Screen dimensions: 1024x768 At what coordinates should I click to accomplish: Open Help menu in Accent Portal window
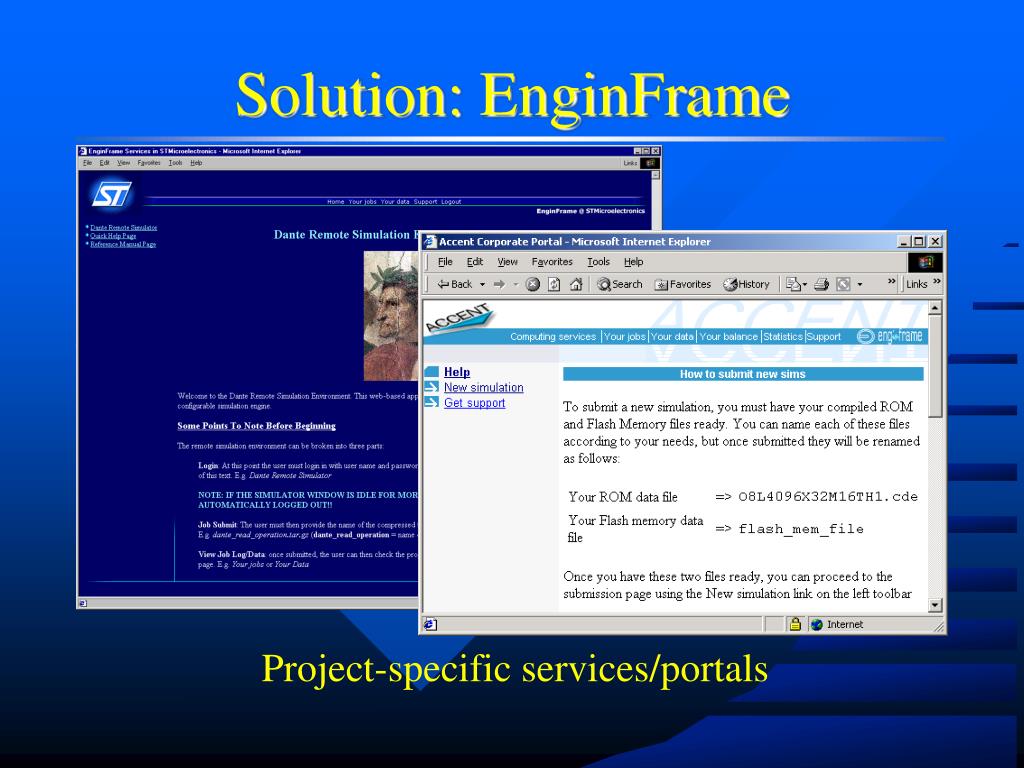click(x=633, y=262)
